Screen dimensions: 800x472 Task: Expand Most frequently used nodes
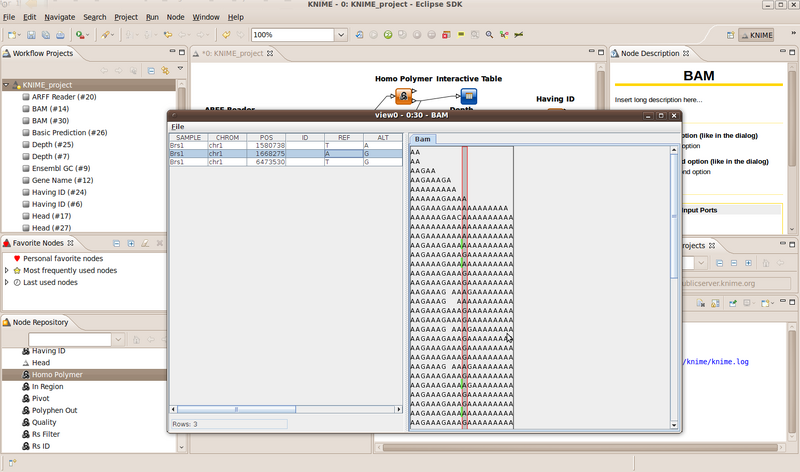coord(7,270)
